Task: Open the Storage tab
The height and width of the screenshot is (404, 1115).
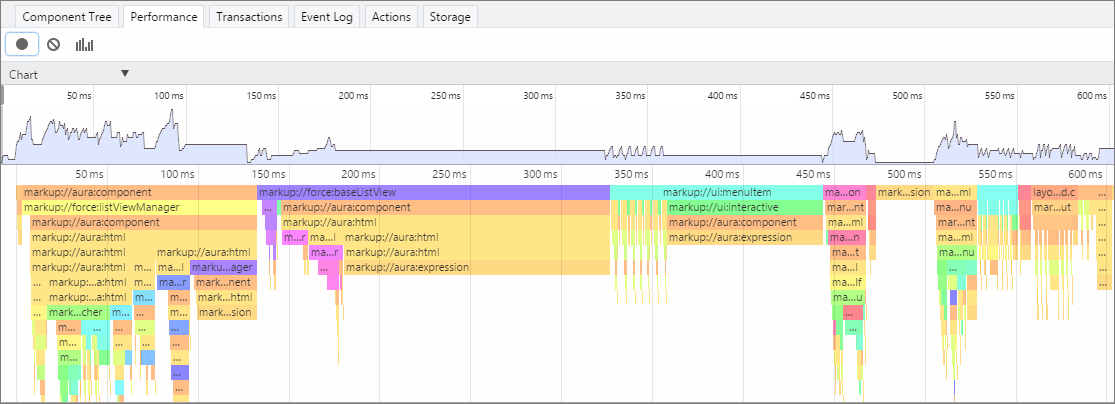Action: [x=450, y=17]
